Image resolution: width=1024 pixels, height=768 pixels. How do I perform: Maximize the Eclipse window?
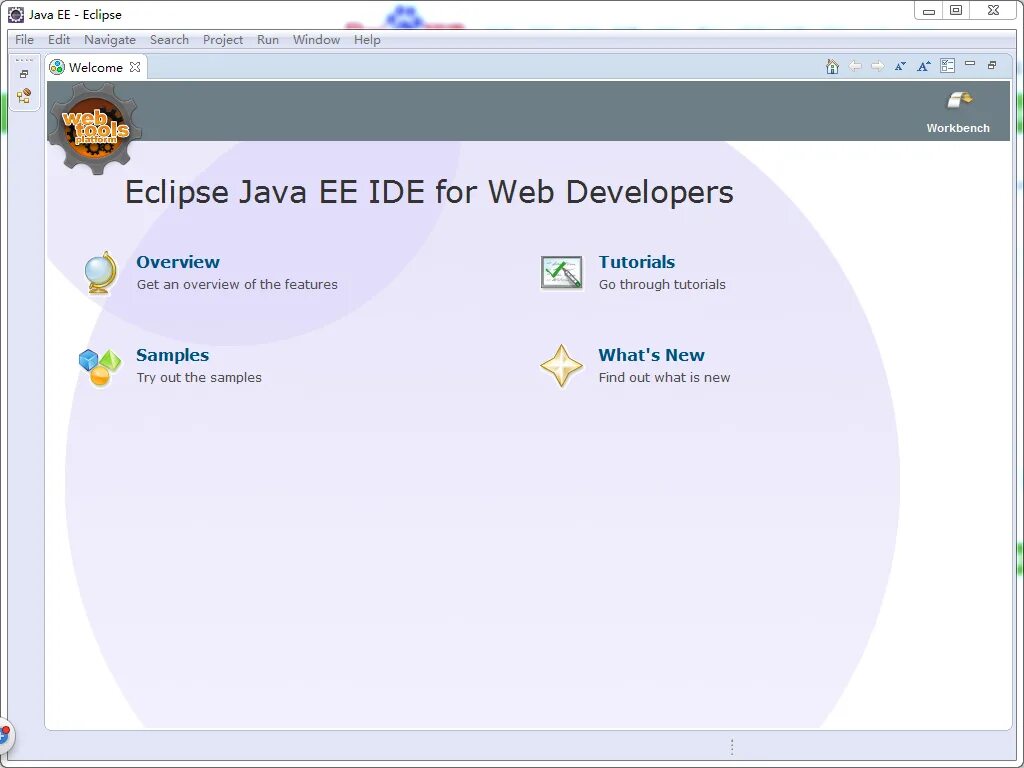point(956,10)
